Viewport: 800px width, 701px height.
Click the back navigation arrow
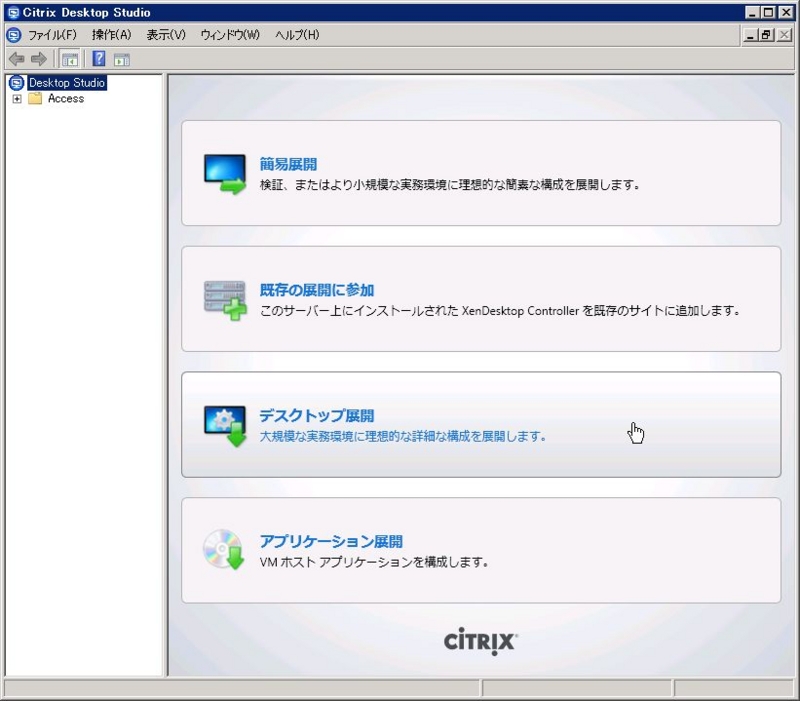click(x=14, y=58)
